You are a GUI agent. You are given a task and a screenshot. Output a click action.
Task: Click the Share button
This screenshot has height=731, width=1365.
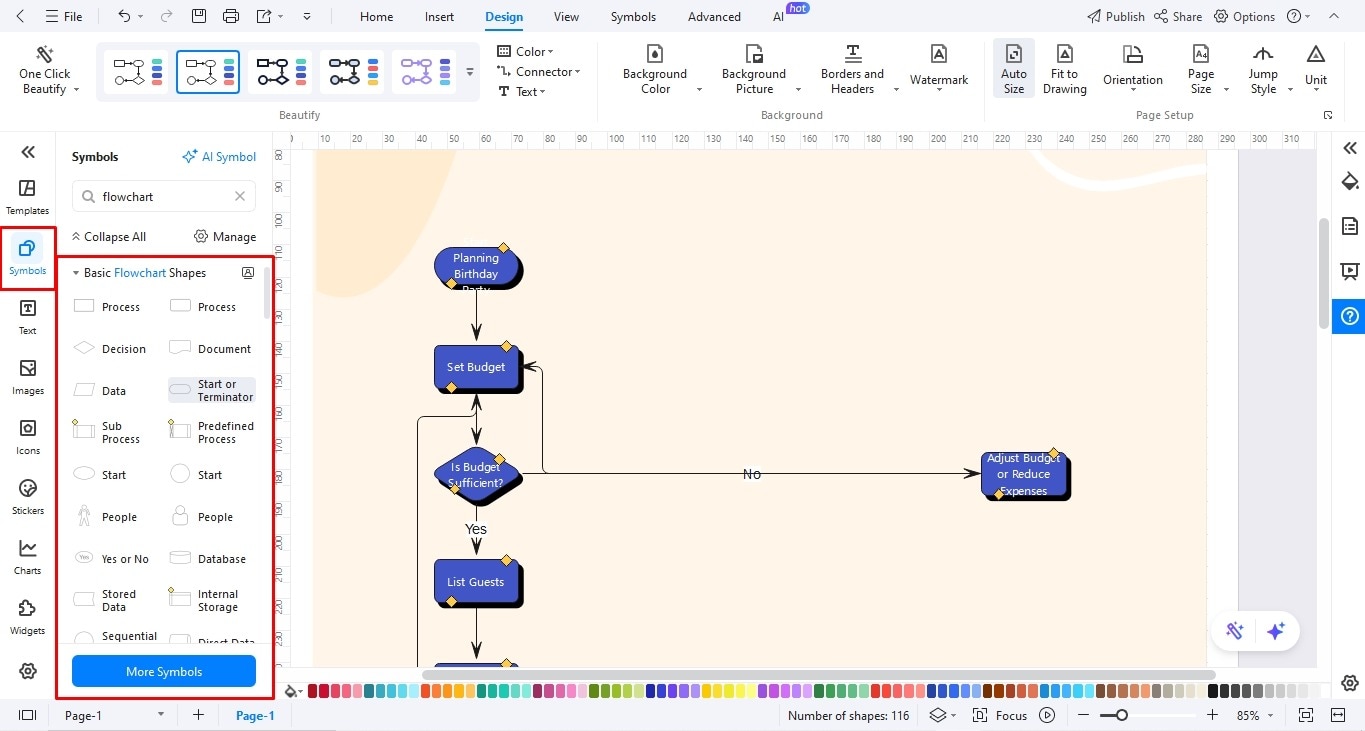point(1178,16)
